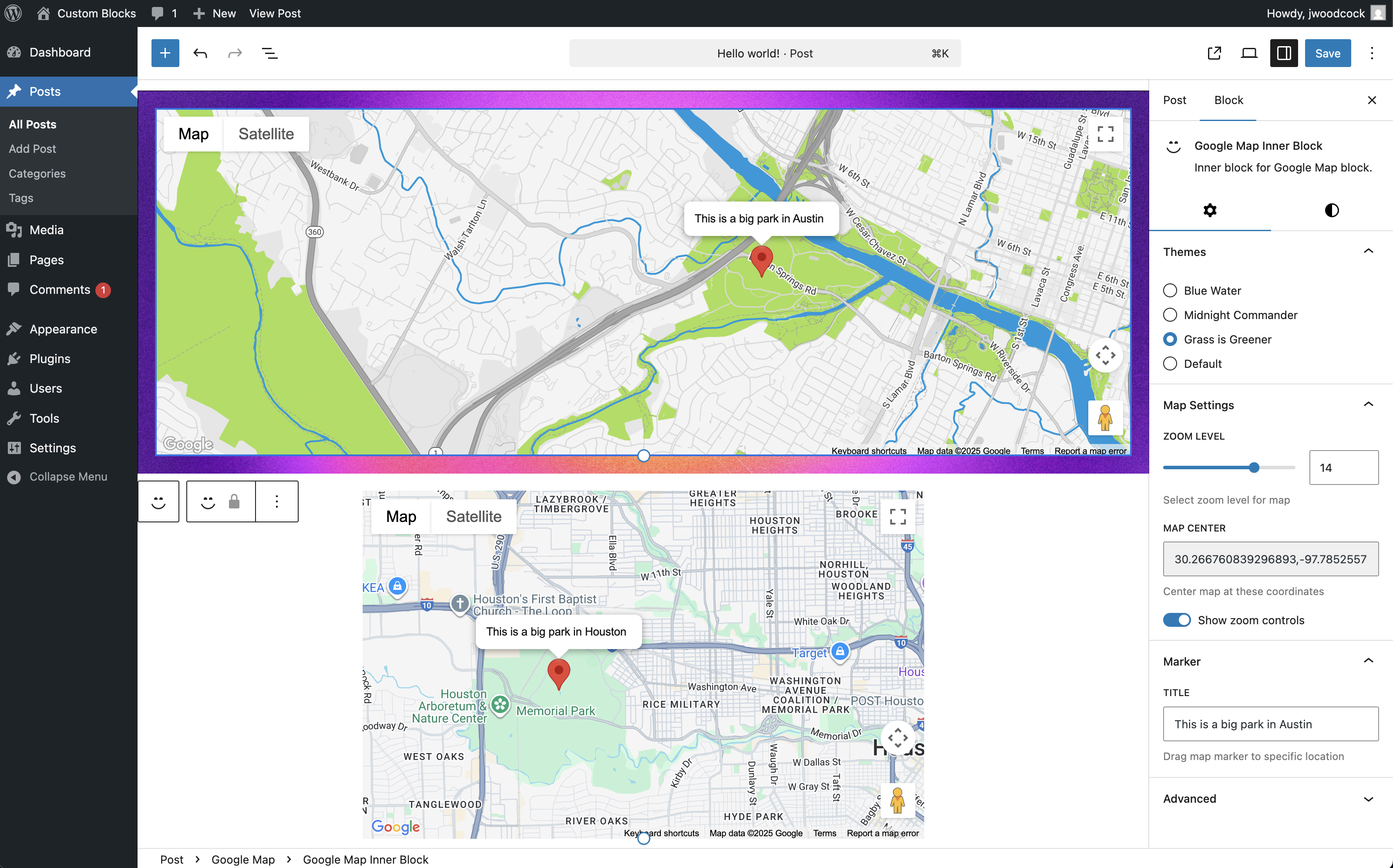Toggle the settings sidebar panel

tap(1284, 54)
